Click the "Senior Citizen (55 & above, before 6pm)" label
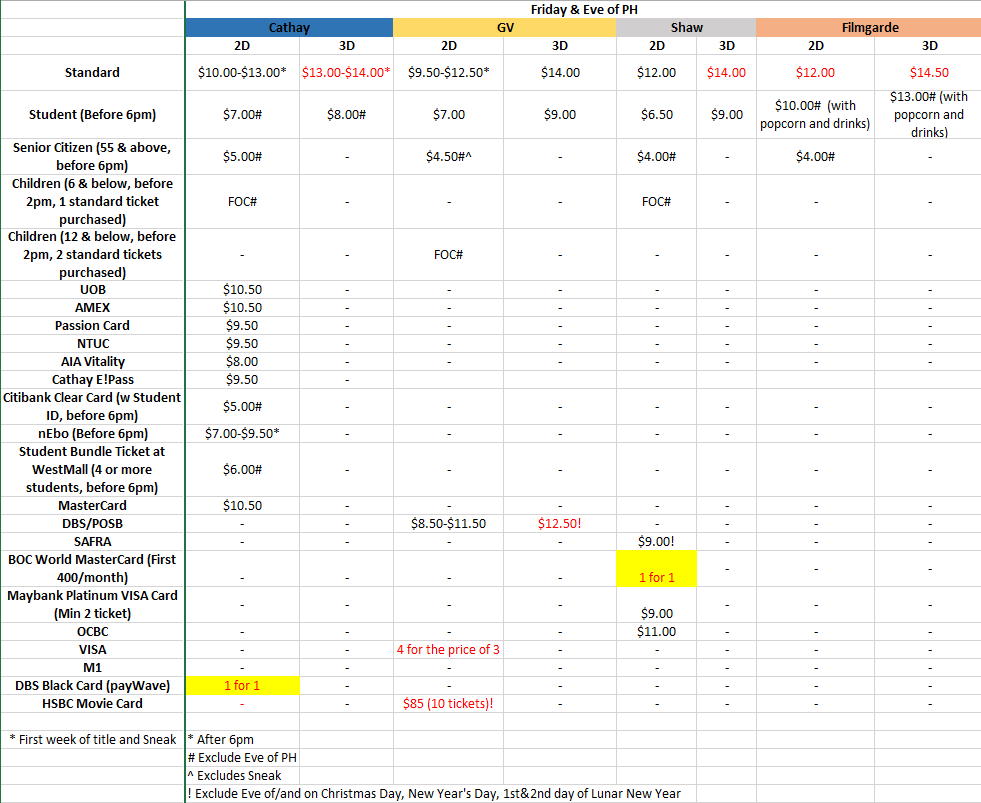Image resolution: width=981 pixels, height=803 pixels. pos(92,156)
